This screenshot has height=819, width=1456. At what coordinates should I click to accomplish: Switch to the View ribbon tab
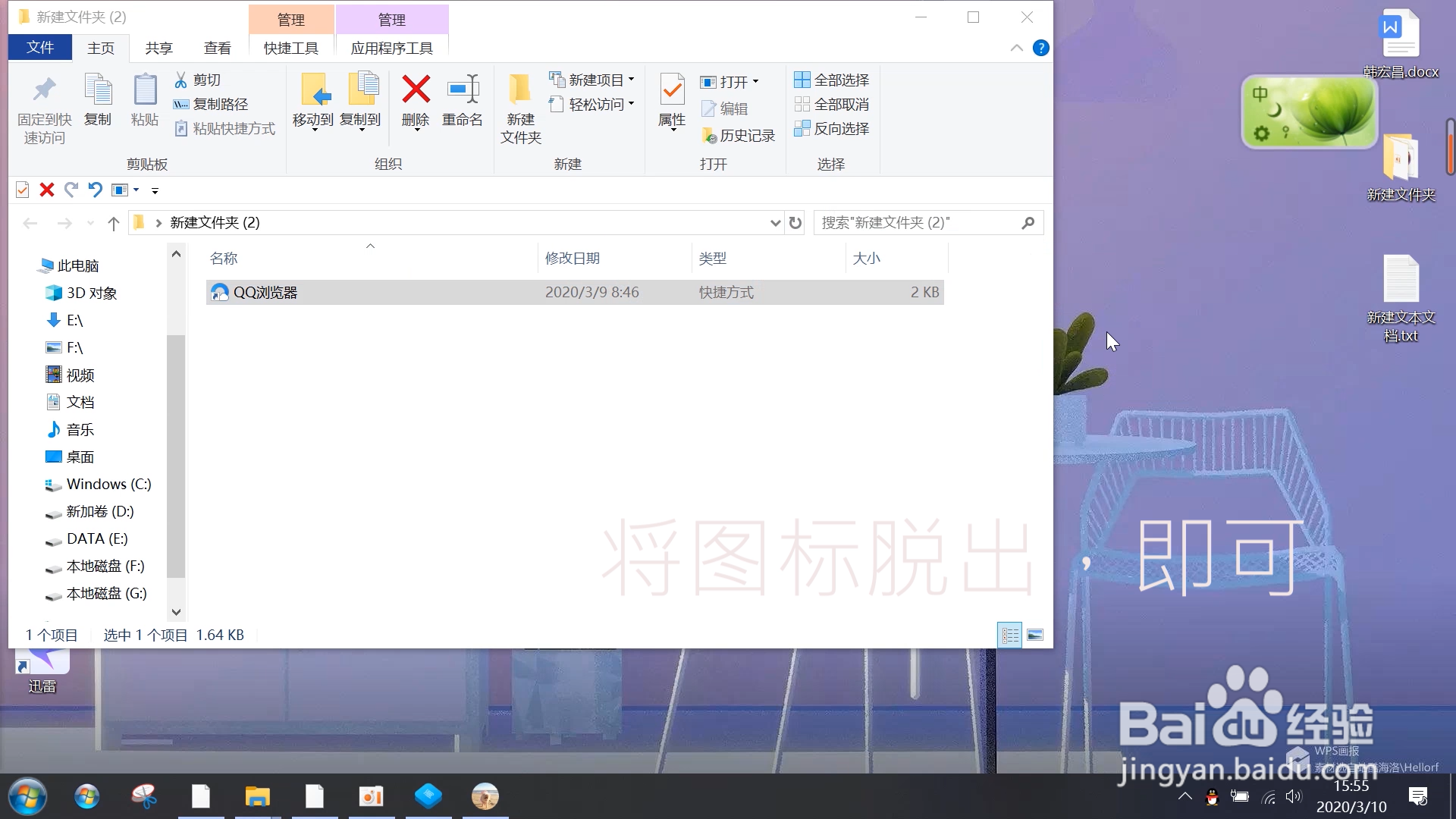click(x=217, y=48)
